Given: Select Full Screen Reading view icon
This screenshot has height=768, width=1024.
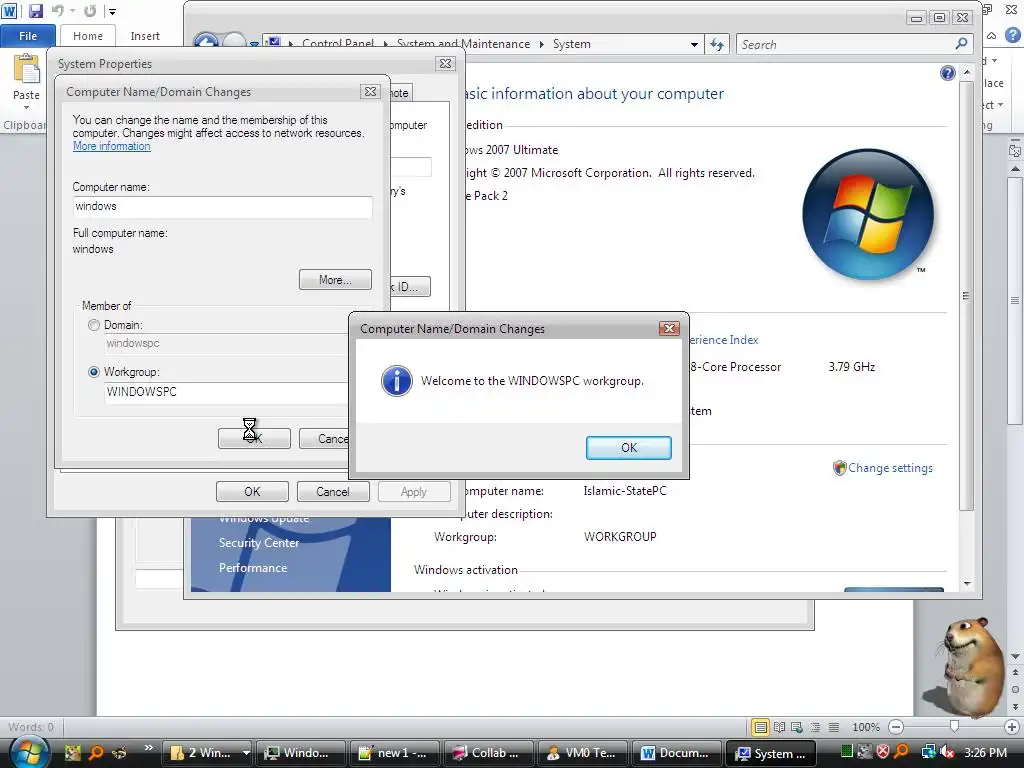Looking at the screenshot, I should (x=779, y=727).
